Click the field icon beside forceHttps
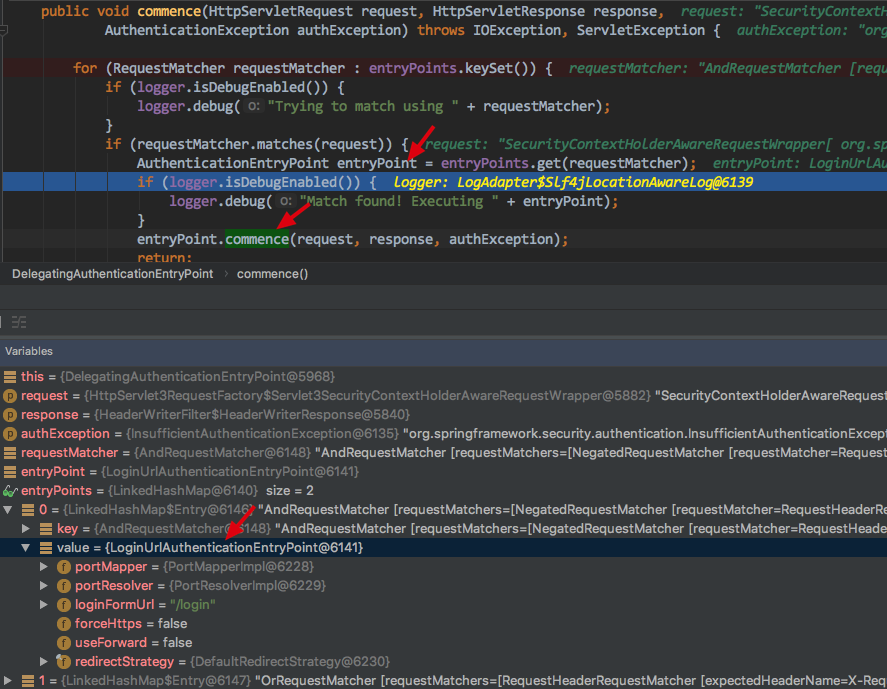Image resolution: width=887 pixels, height=689 pixels. pyautogui.click(x=62, y=623)
